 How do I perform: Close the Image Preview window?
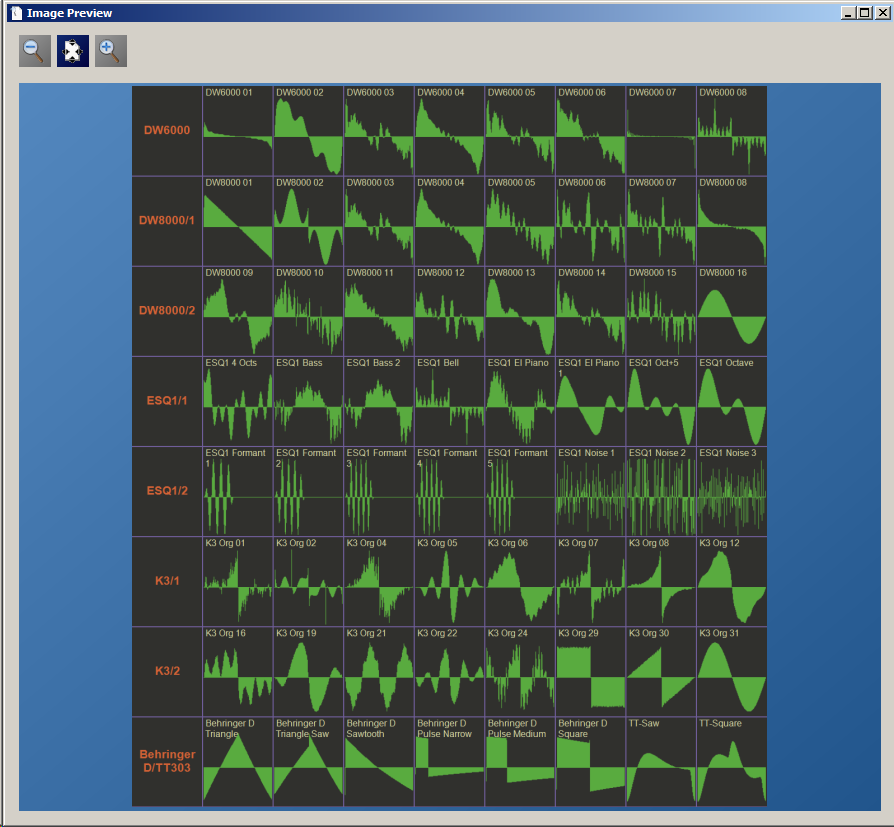[882, 13]
